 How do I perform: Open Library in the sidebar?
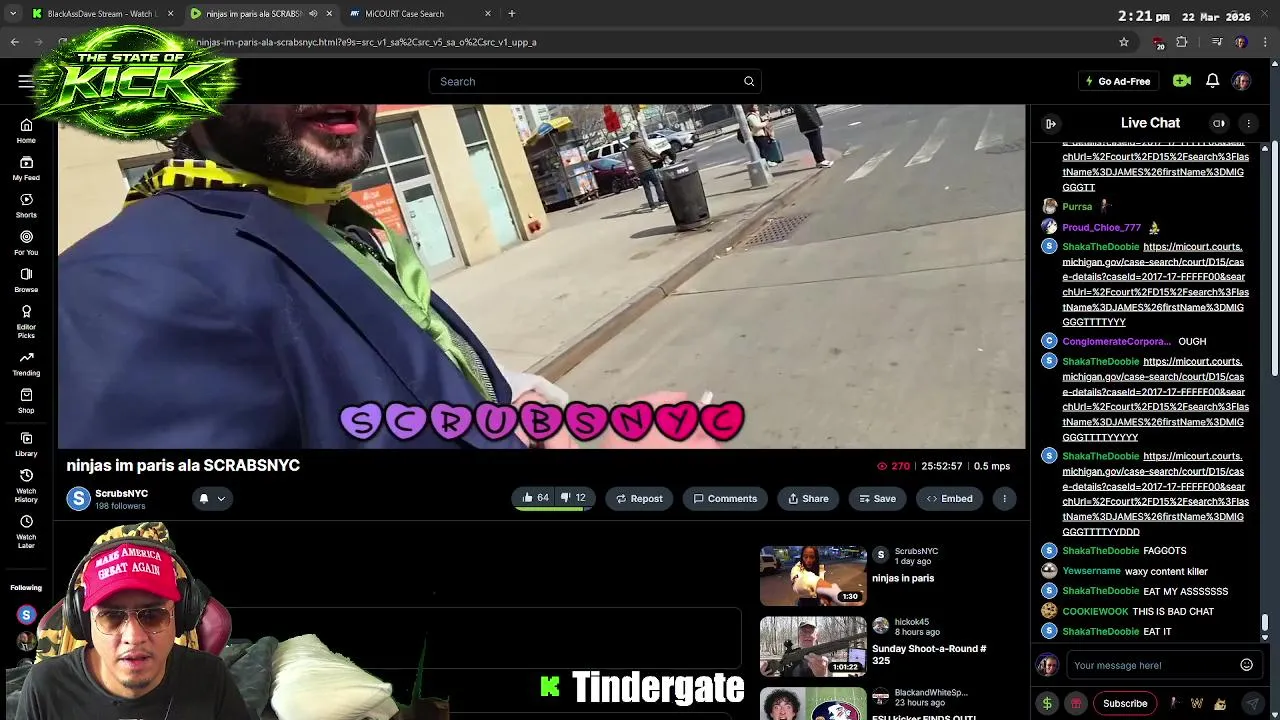pos(26,444)
